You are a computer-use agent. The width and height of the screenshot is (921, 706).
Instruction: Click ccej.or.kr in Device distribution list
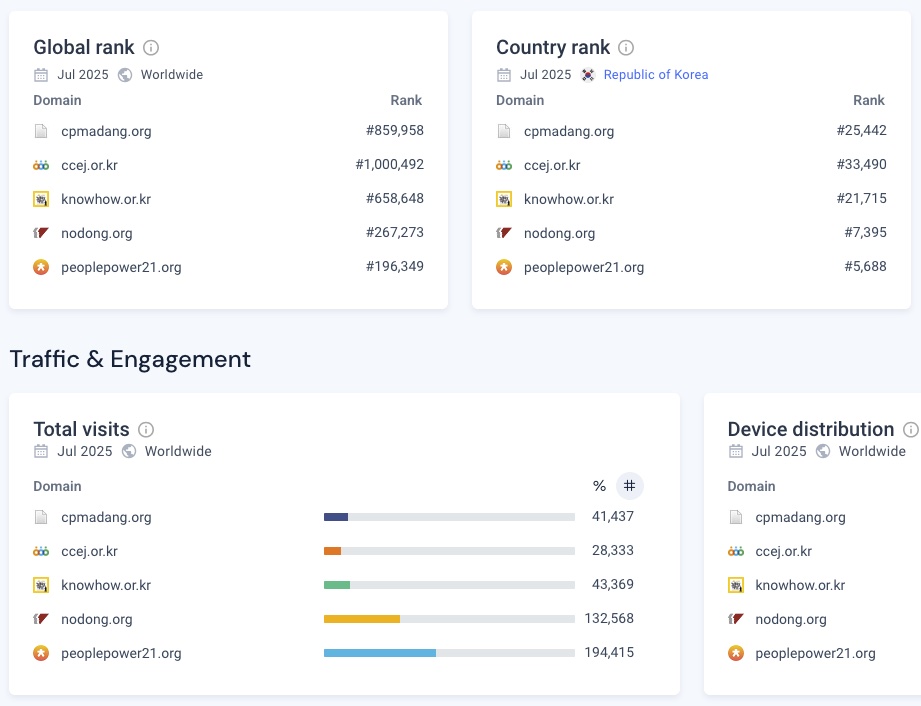(783, 551)
